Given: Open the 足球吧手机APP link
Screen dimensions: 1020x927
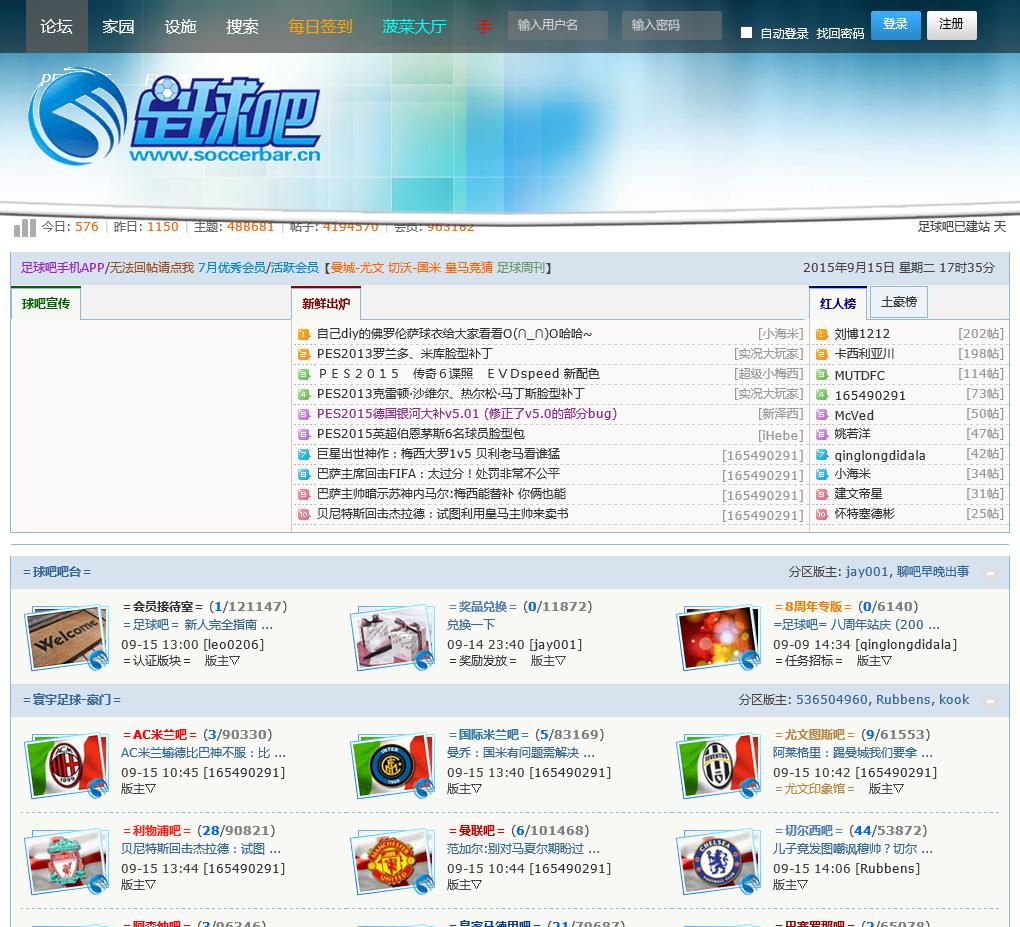Looking at the screenshot, I should point(62,268).
